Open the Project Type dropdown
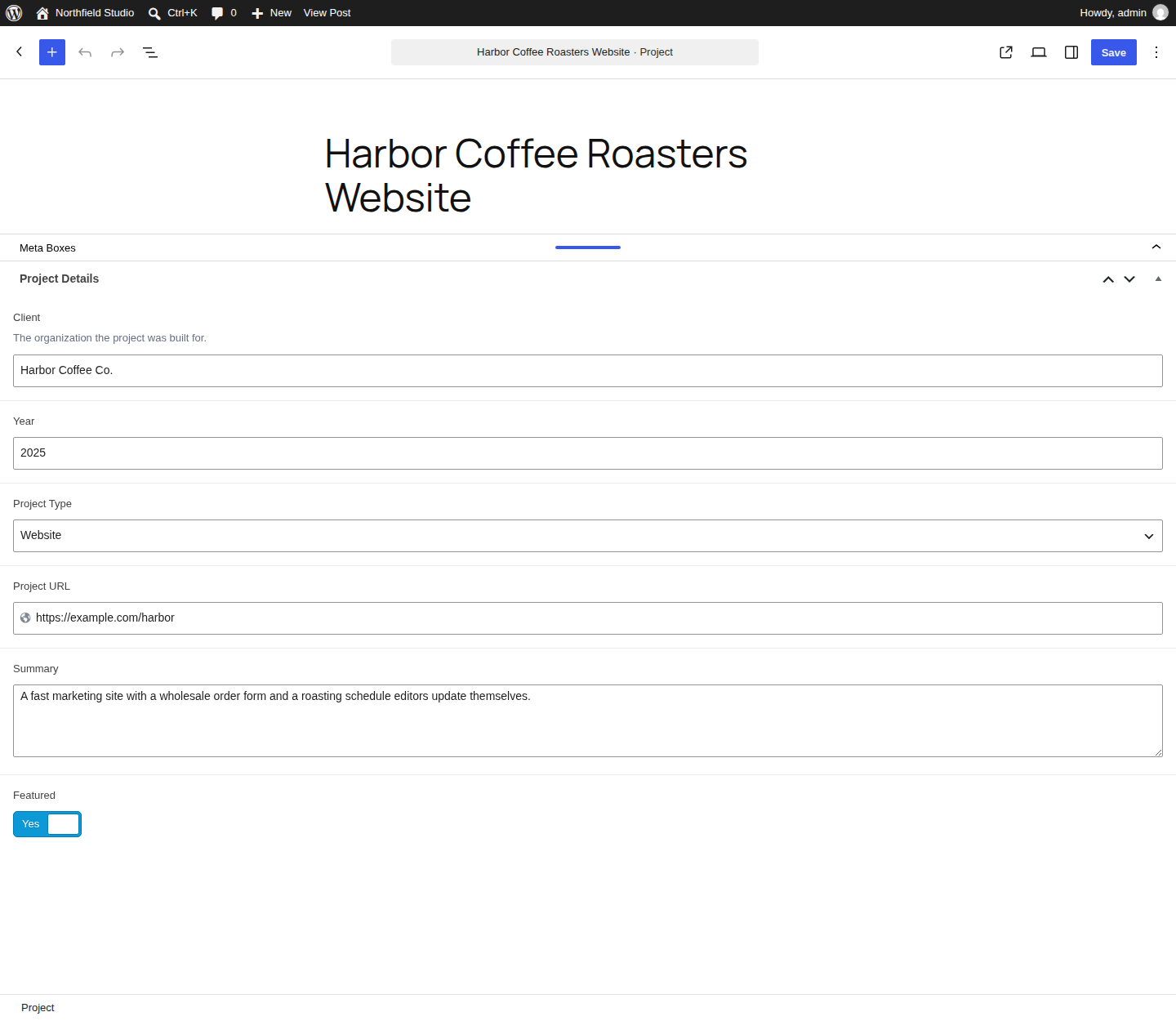The image size is (1176, 1021). (588, 536)
